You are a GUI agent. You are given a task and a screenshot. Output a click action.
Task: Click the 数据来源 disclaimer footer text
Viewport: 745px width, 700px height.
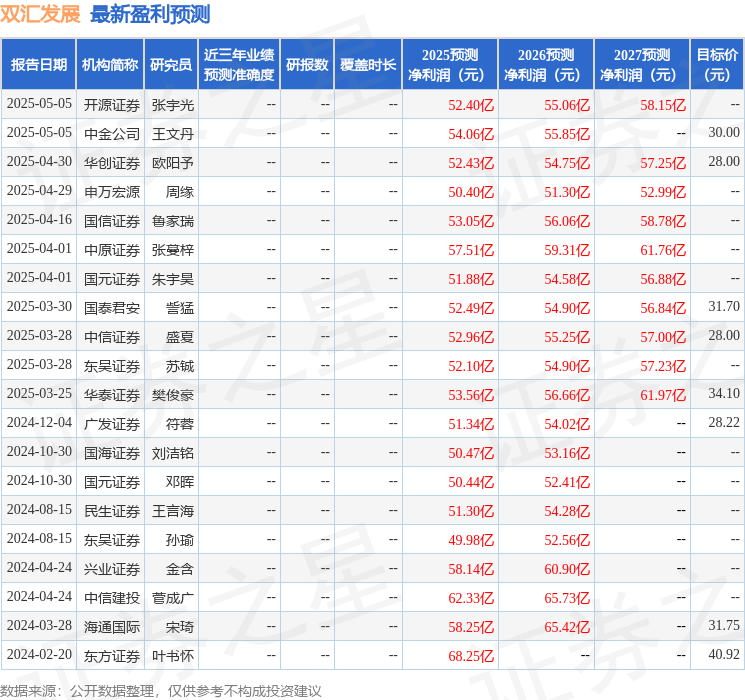tap(161, 690)
